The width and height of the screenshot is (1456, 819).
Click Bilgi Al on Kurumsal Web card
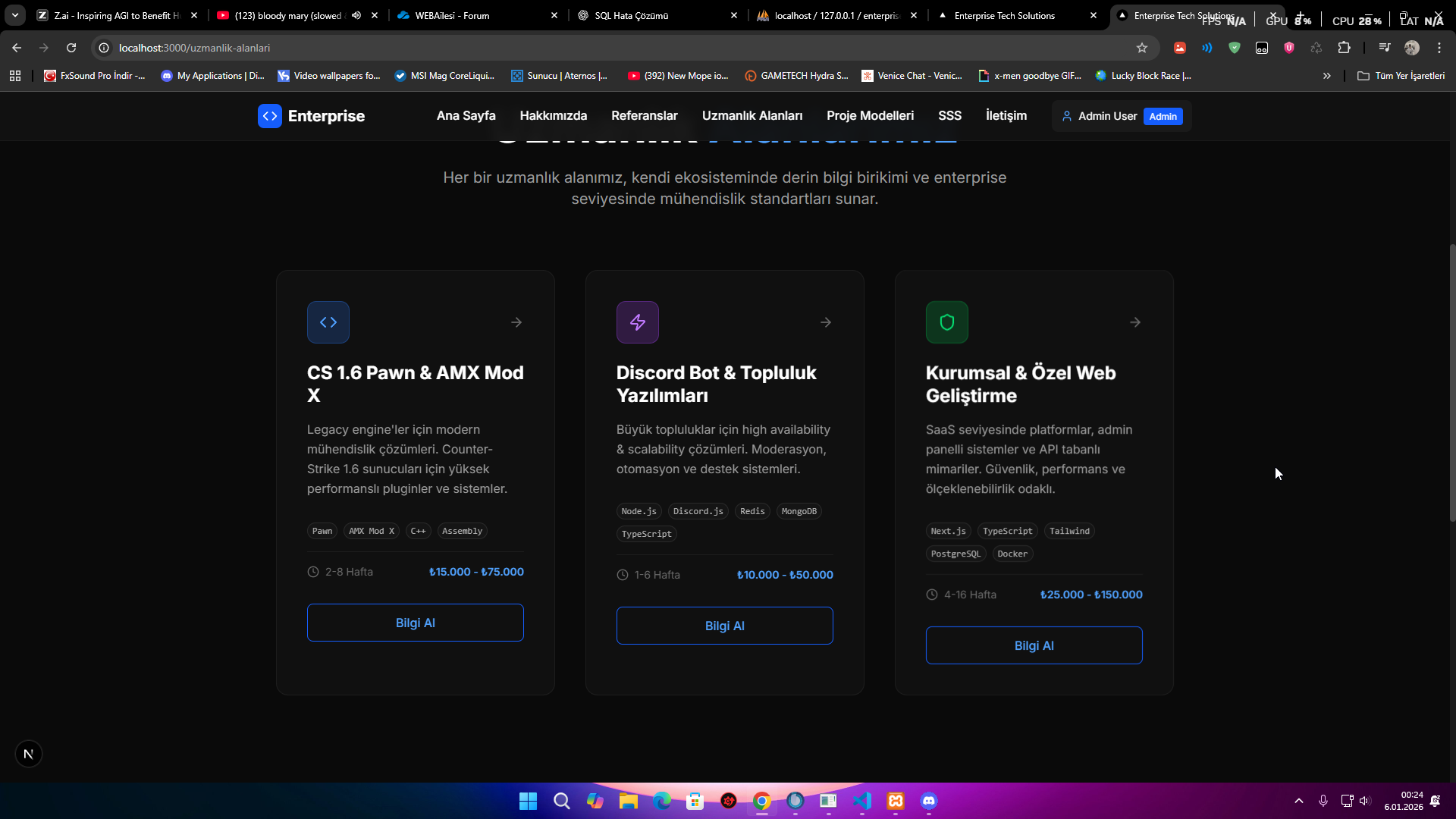point(1034,645)
